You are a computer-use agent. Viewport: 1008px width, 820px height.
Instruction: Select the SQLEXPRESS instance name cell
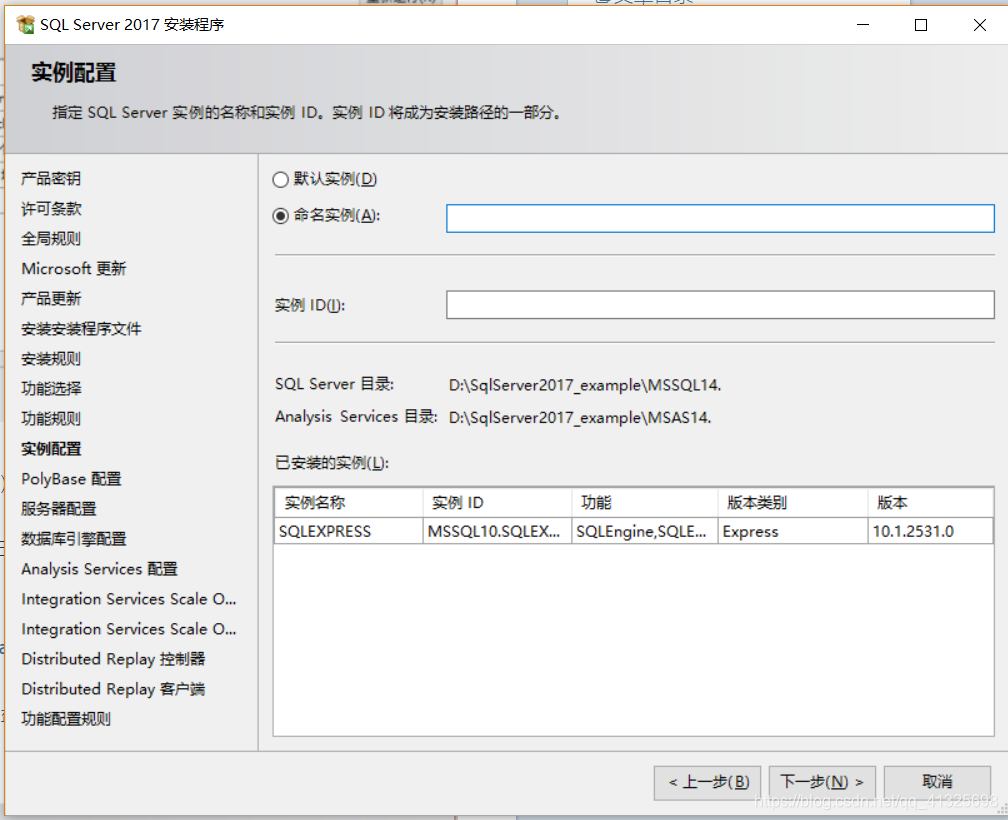point(348,531)
